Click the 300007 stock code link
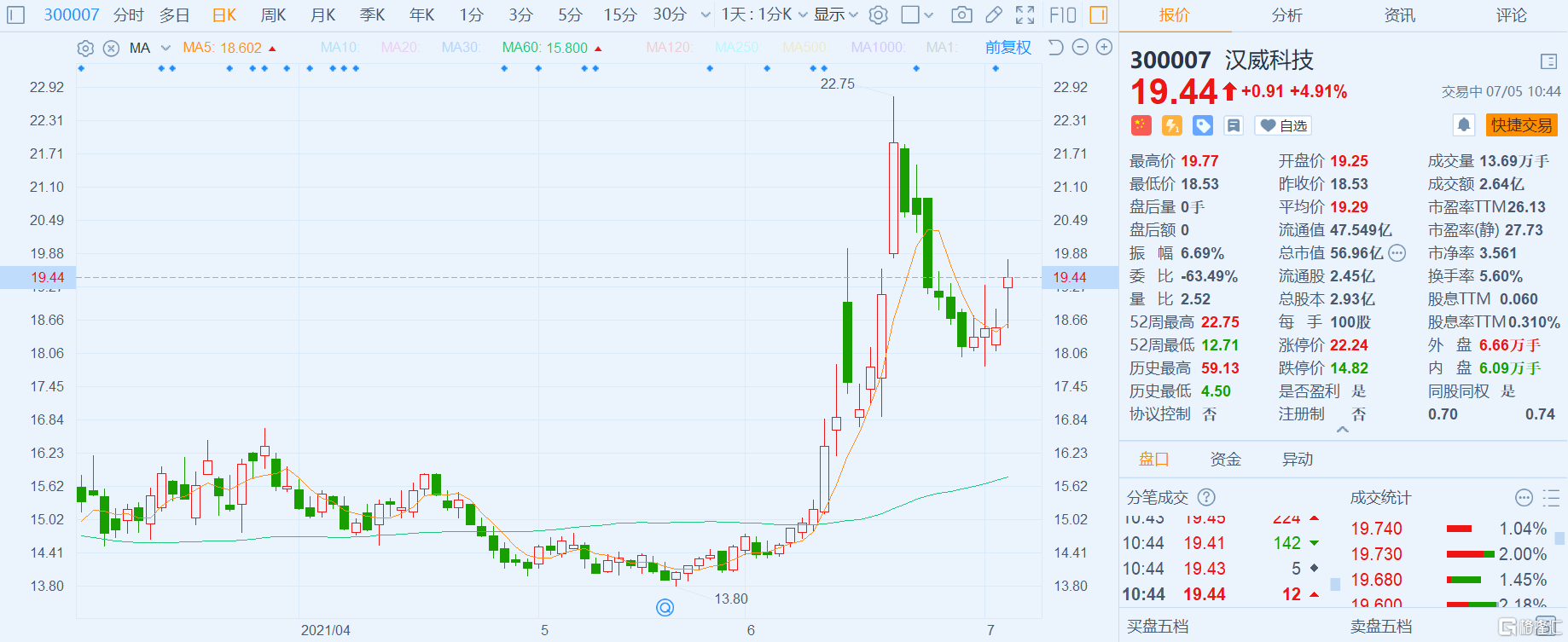 pos(72,14)
